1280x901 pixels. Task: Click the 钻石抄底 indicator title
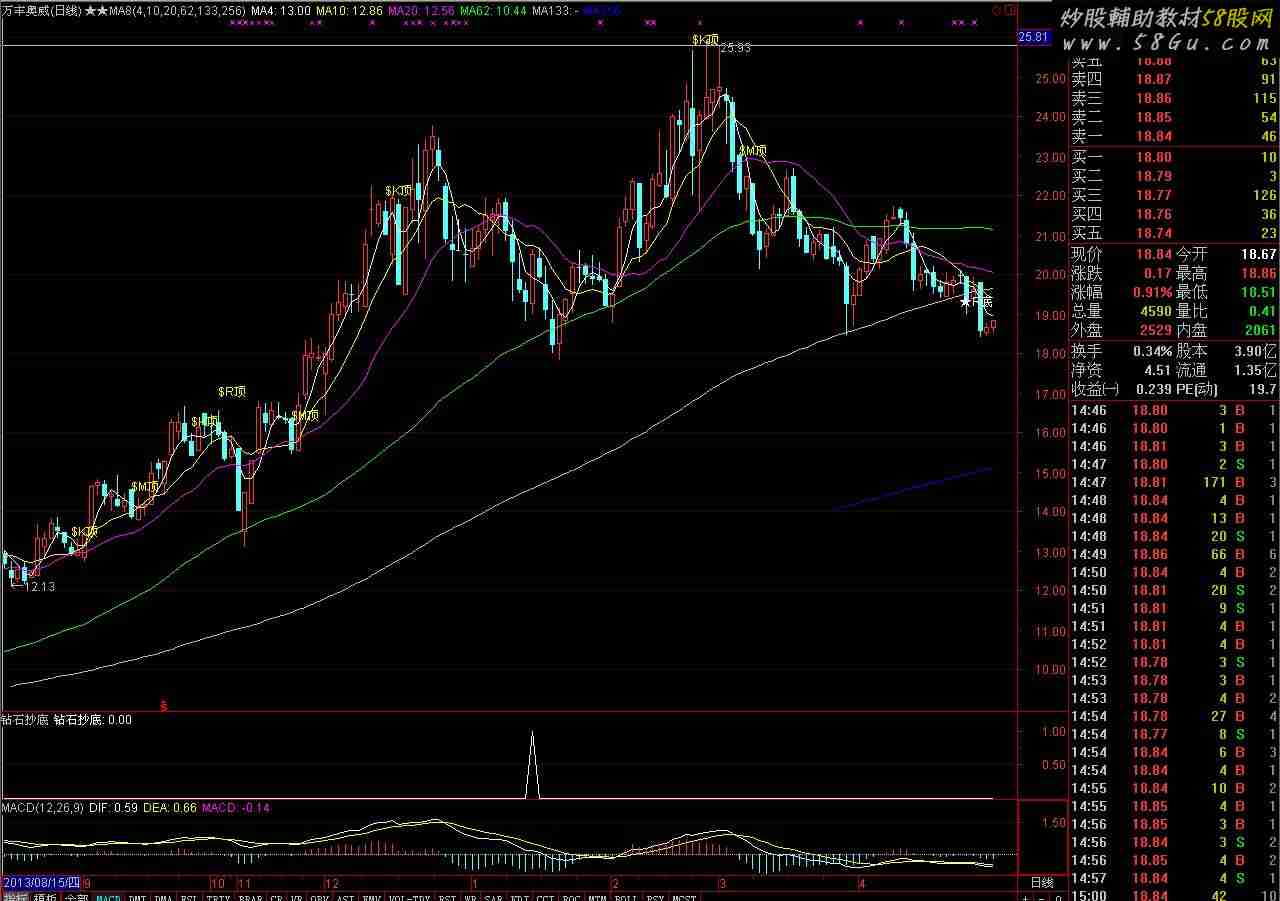[x=24, y=719]
